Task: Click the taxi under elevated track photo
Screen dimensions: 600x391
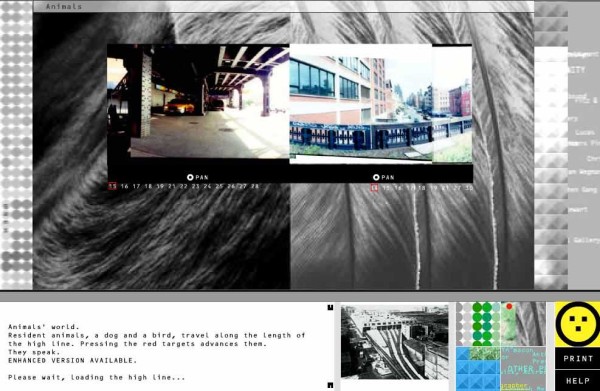Action: tap(198, 101)
